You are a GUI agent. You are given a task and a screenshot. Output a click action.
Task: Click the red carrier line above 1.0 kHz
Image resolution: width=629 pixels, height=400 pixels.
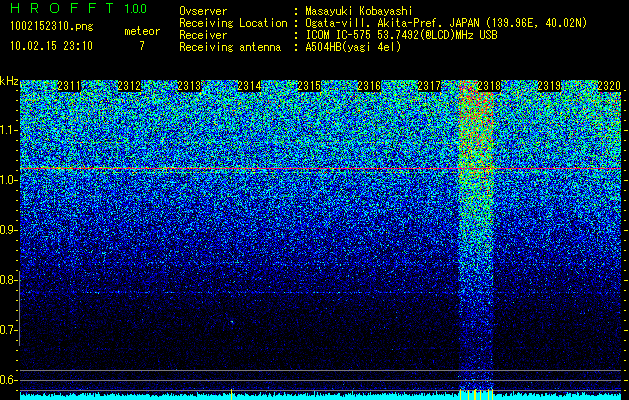320,169
